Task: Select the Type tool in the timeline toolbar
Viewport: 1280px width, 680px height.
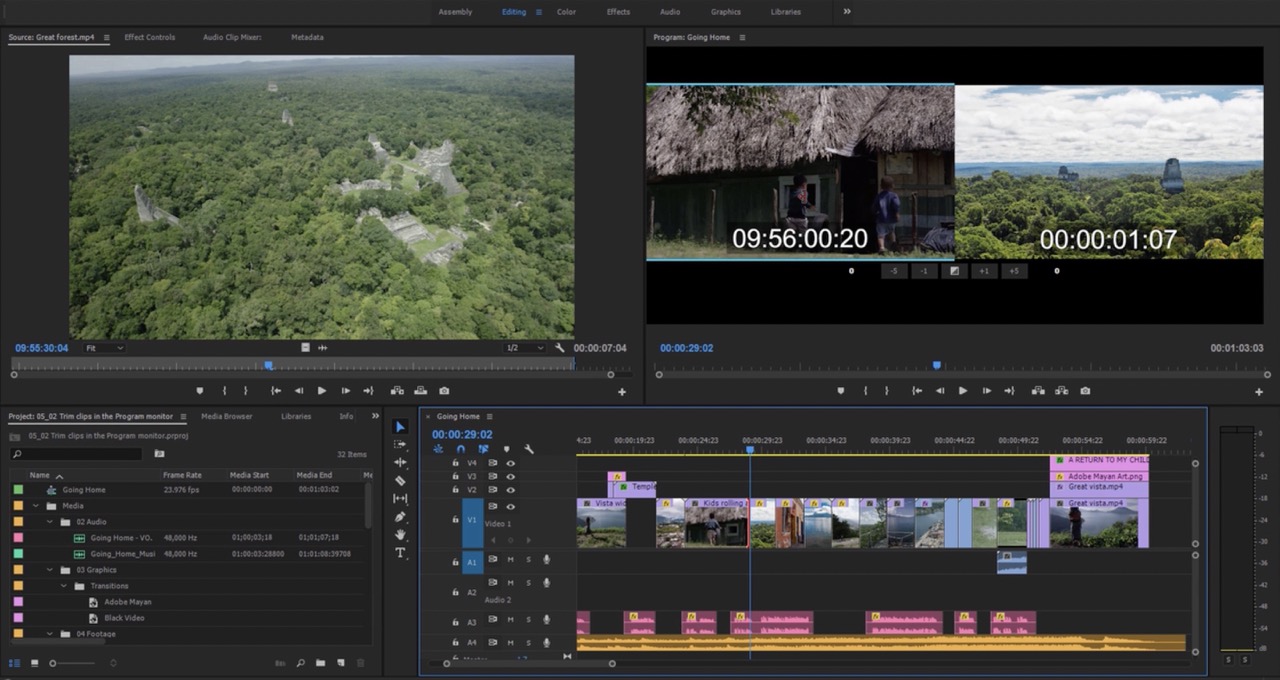Action: click(x=400, y=552)
